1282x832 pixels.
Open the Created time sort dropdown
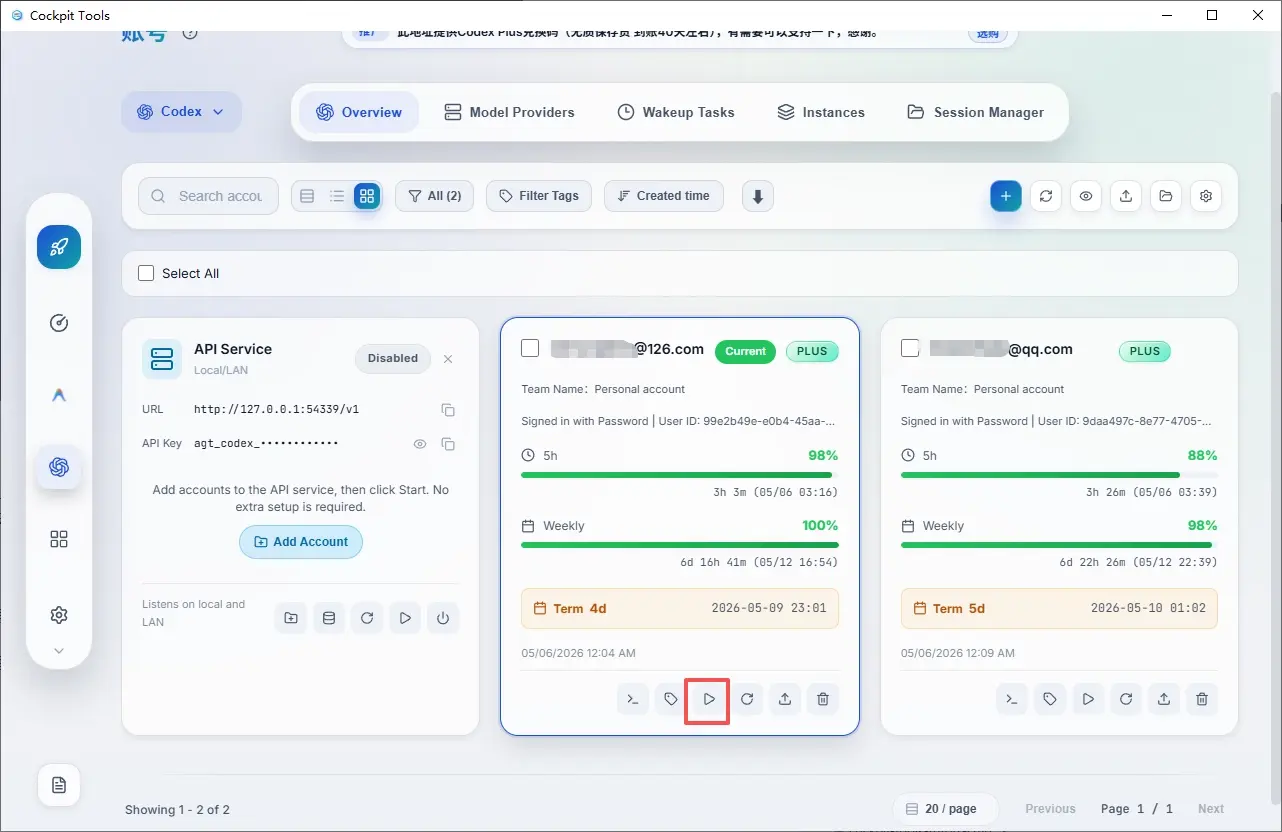664,196
